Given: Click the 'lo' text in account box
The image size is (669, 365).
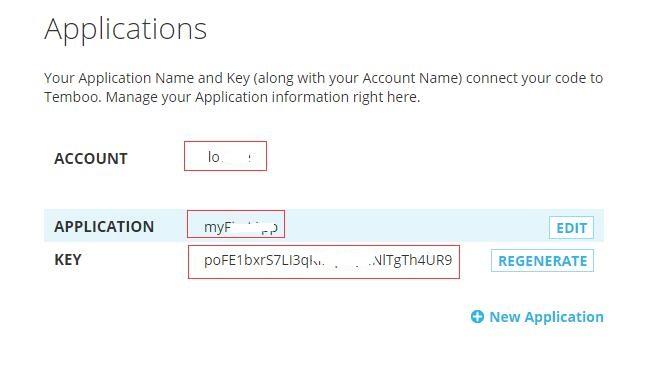Looking at the screenshot, I should click(214, 157).
